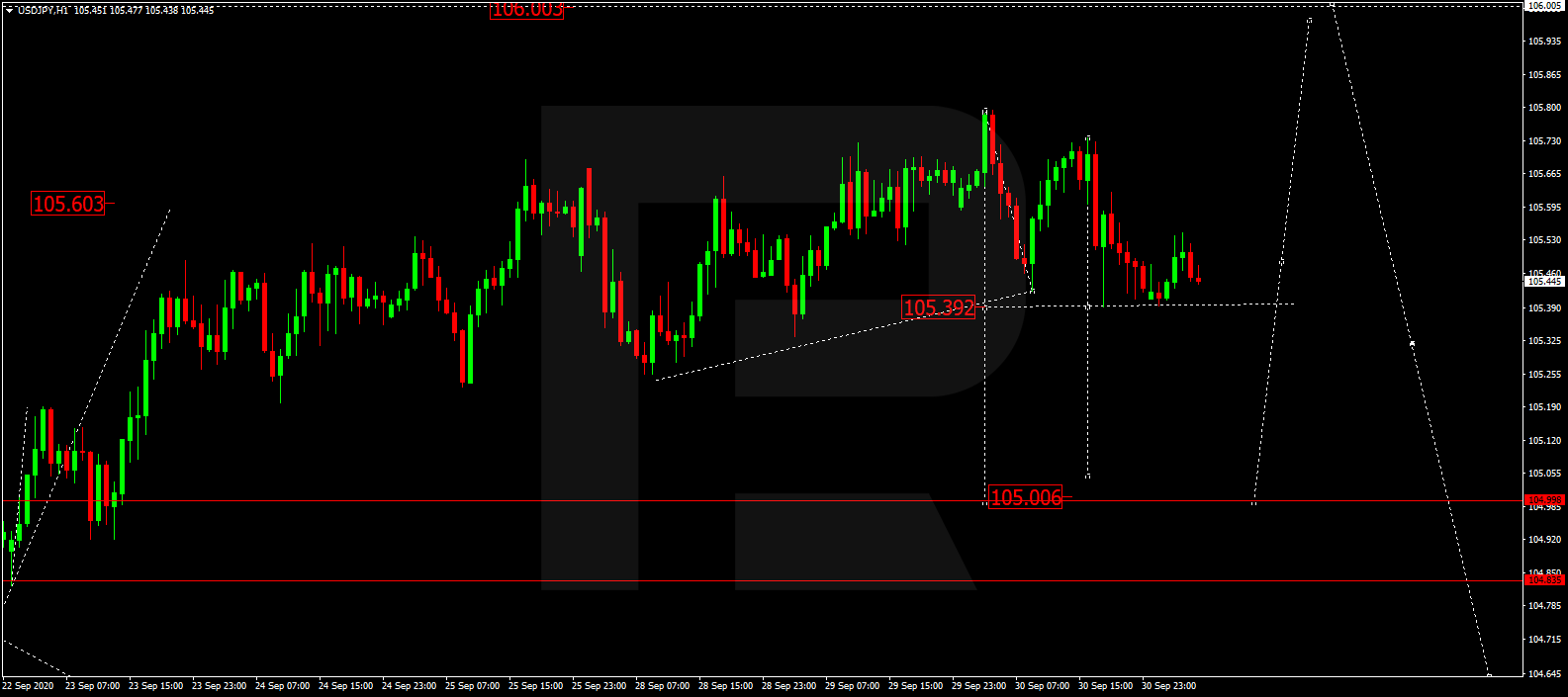Click the 22 Sep 2020 date label
Viewport: 1568px width, 697px height.
[x=29, y=686]
